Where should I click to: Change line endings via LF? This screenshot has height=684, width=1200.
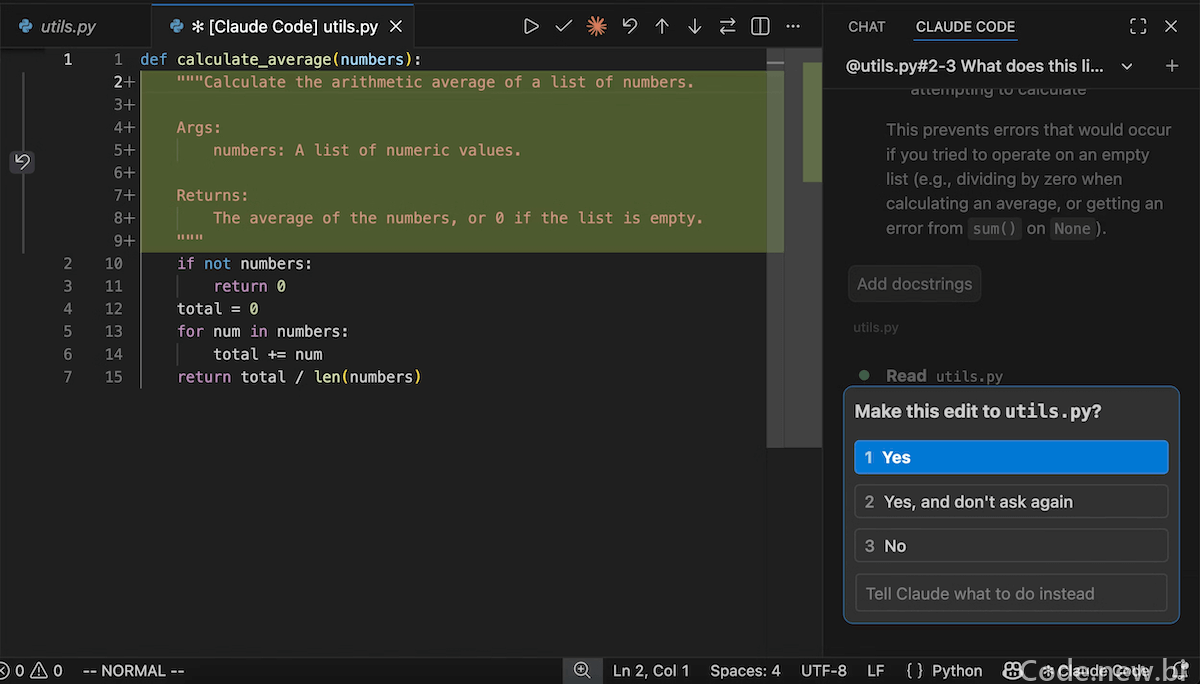(x=875, y=671)
